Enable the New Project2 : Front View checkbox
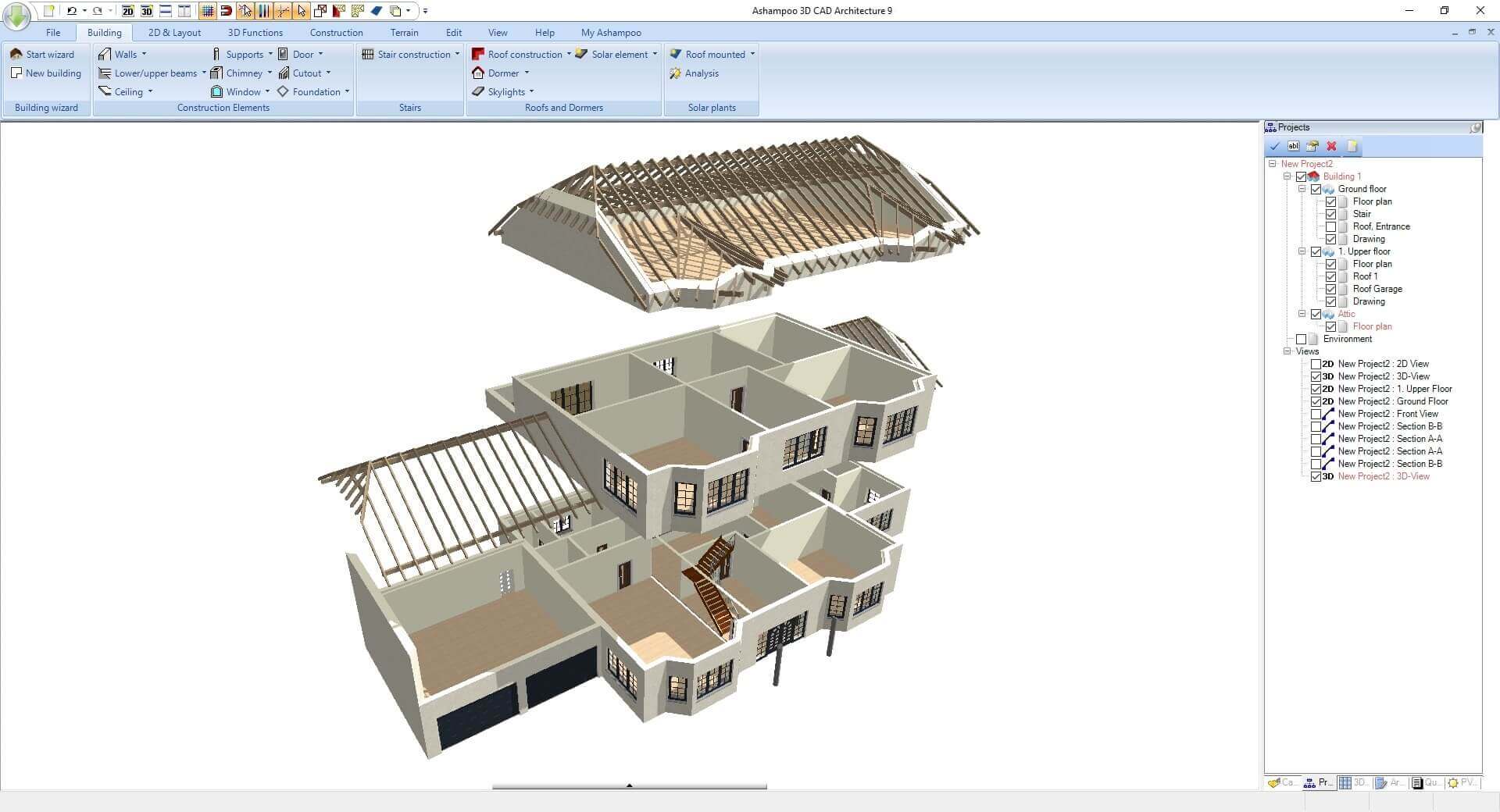Screen dimensions: 1500x812 click(x=1317, y=414)
